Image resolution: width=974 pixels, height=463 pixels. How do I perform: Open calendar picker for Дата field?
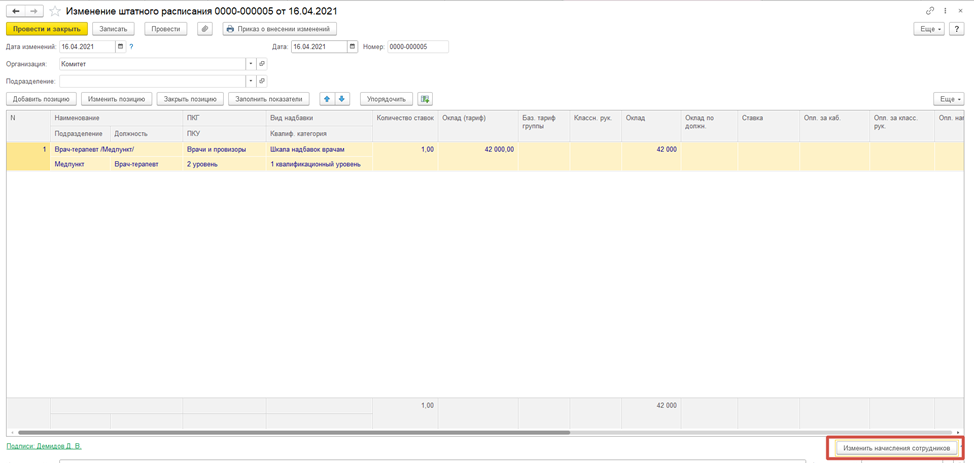click(x=353, y=47)
